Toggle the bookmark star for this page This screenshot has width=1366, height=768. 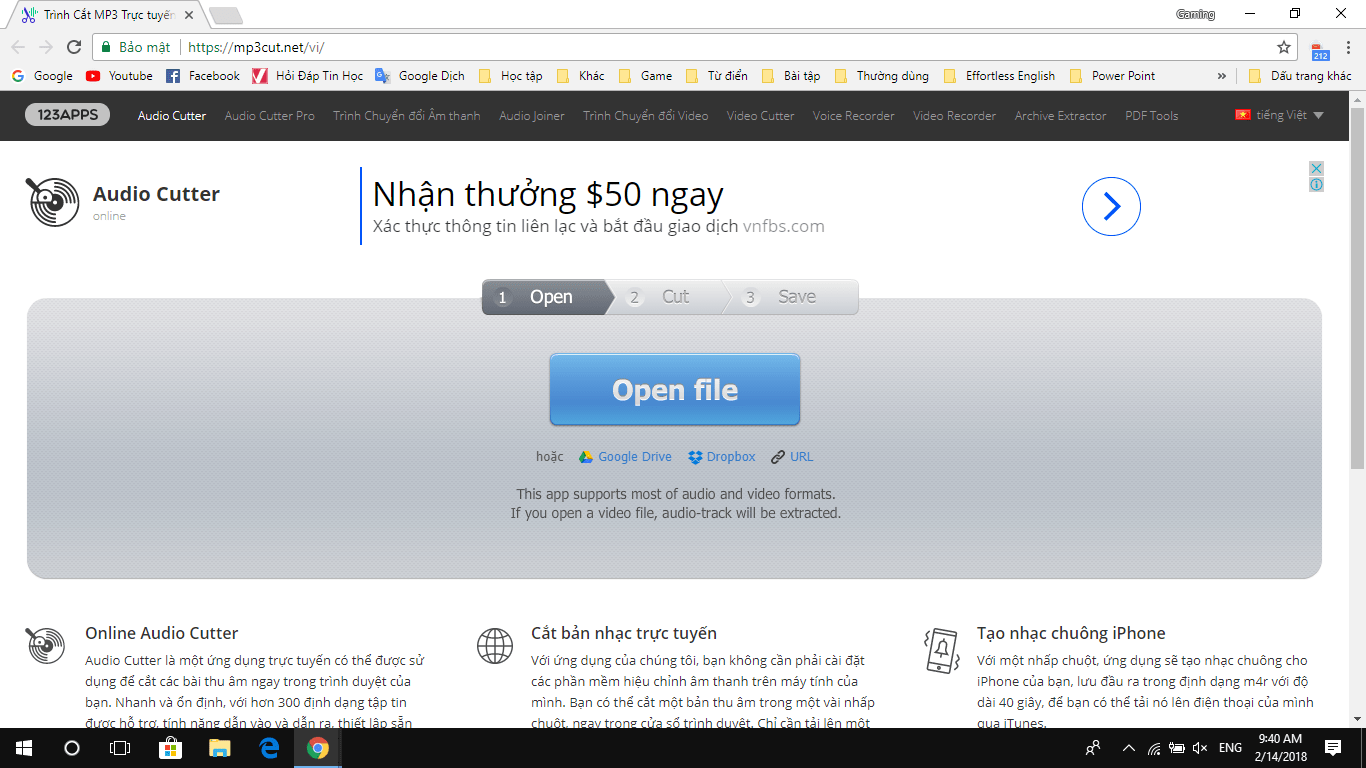pyautogui.click(x=1283, y=46)
